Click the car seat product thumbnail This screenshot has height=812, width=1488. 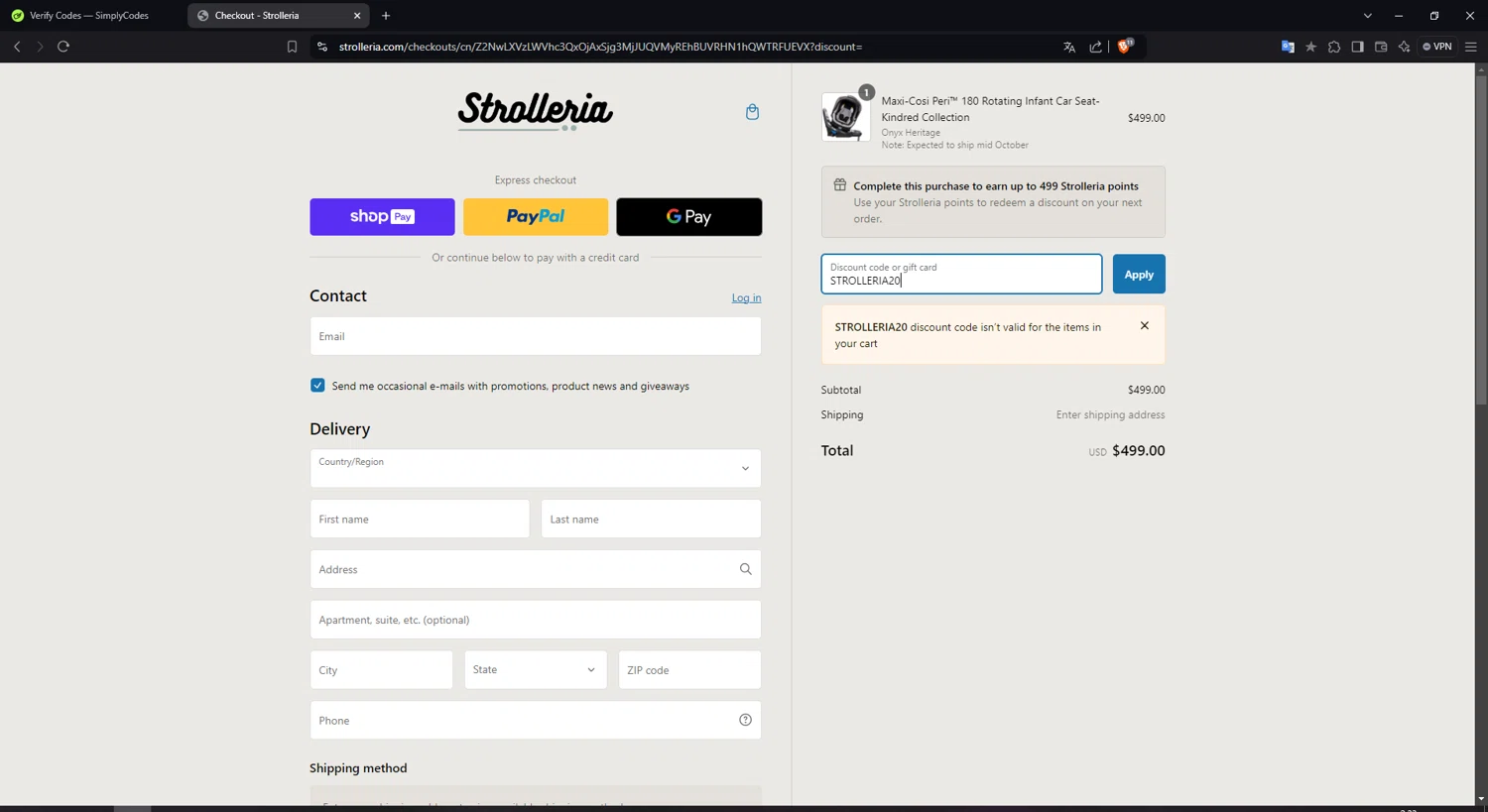(x=845, y=117)
